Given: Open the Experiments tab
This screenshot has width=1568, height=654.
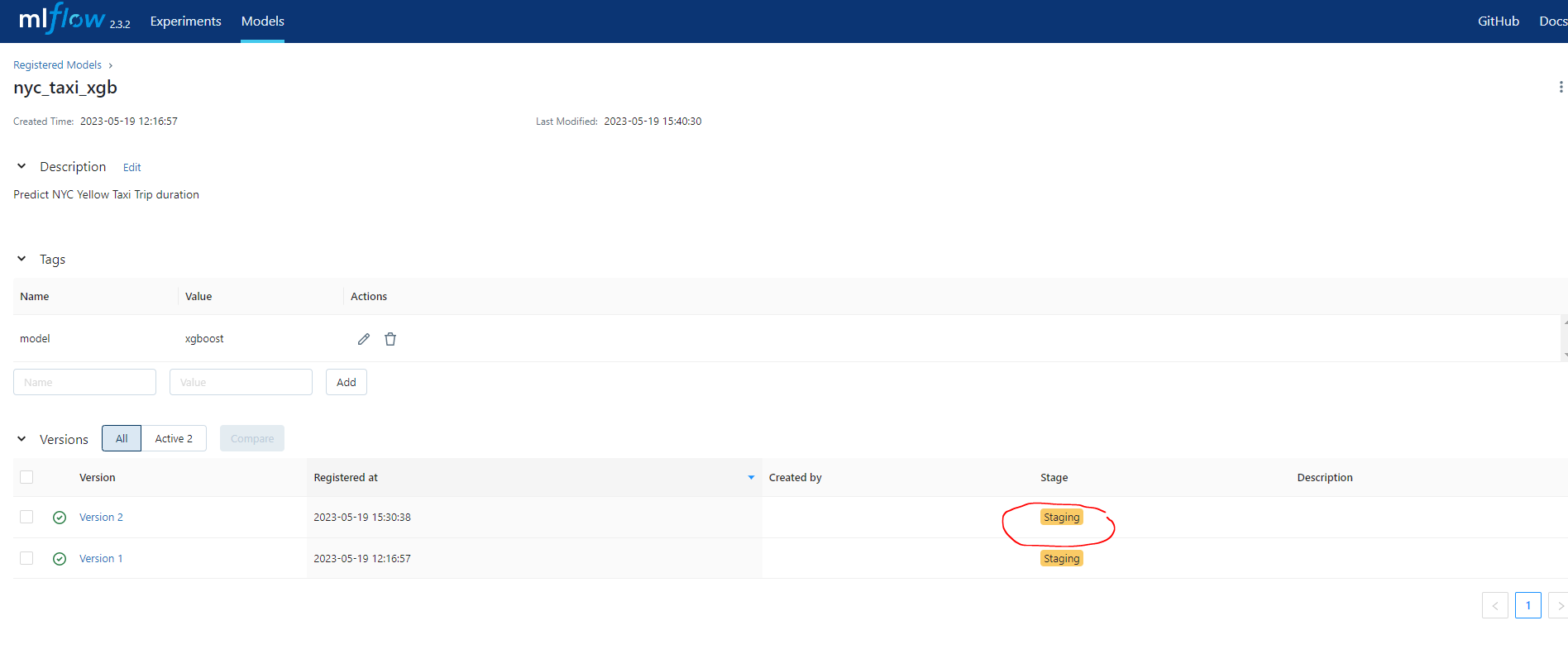Looking at the screenshot, I should point(185,21).
